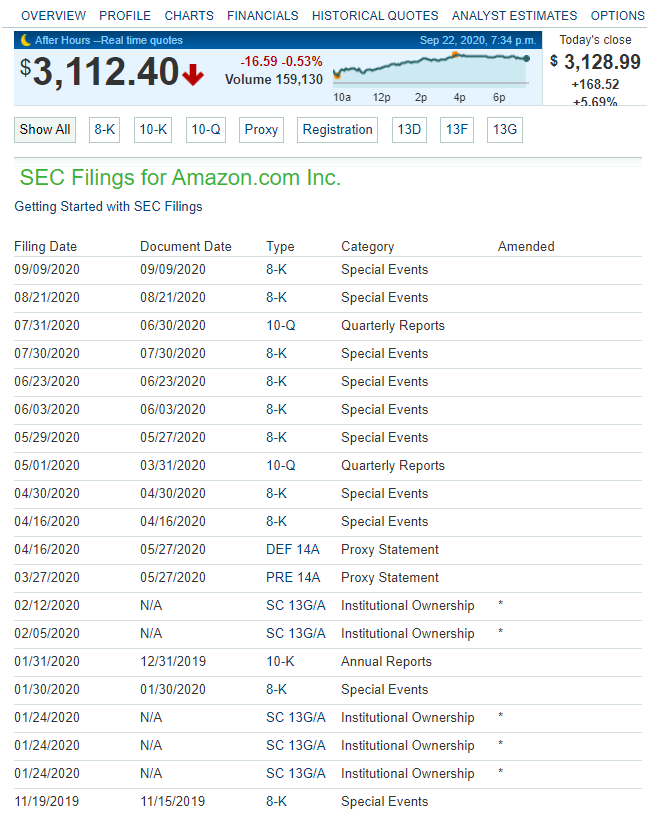Open the 04/30/2020 8-K filing
The width and height of the screenshot is (647, 816).
point(276,494)
